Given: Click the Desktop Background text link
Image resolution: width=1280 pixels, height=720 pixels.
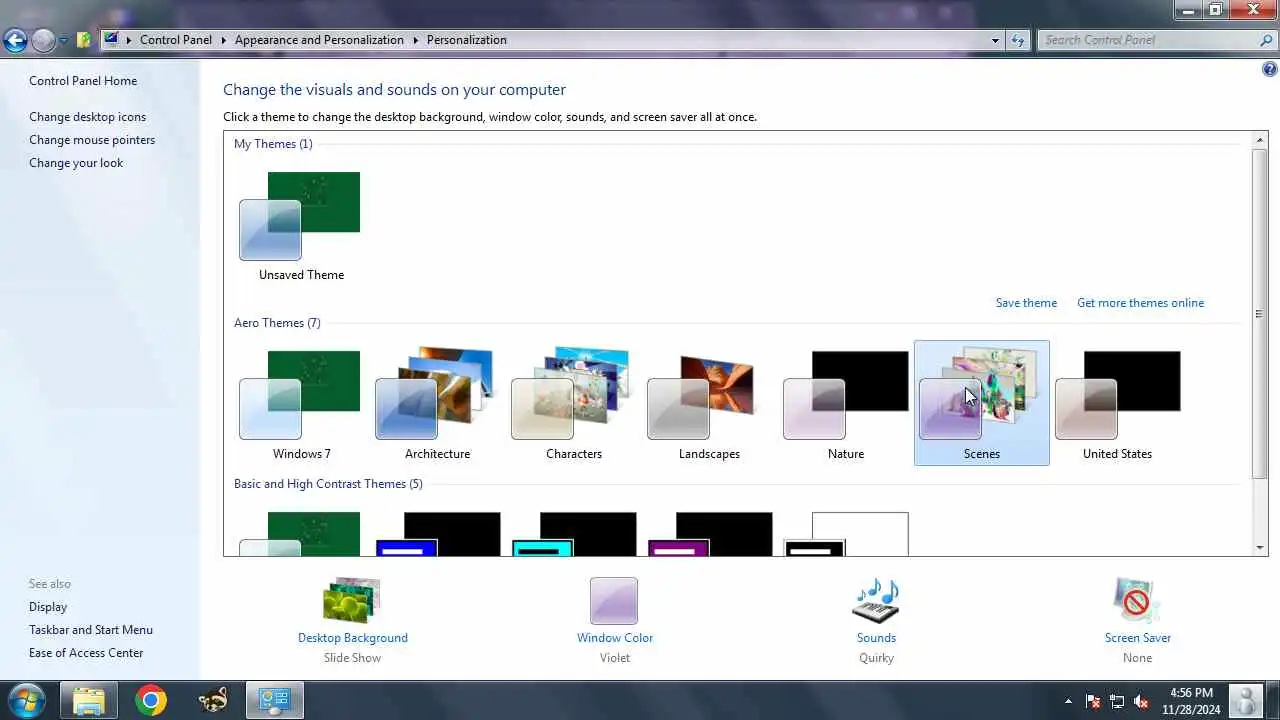Looking at the screenshot, I should [353, 638].
